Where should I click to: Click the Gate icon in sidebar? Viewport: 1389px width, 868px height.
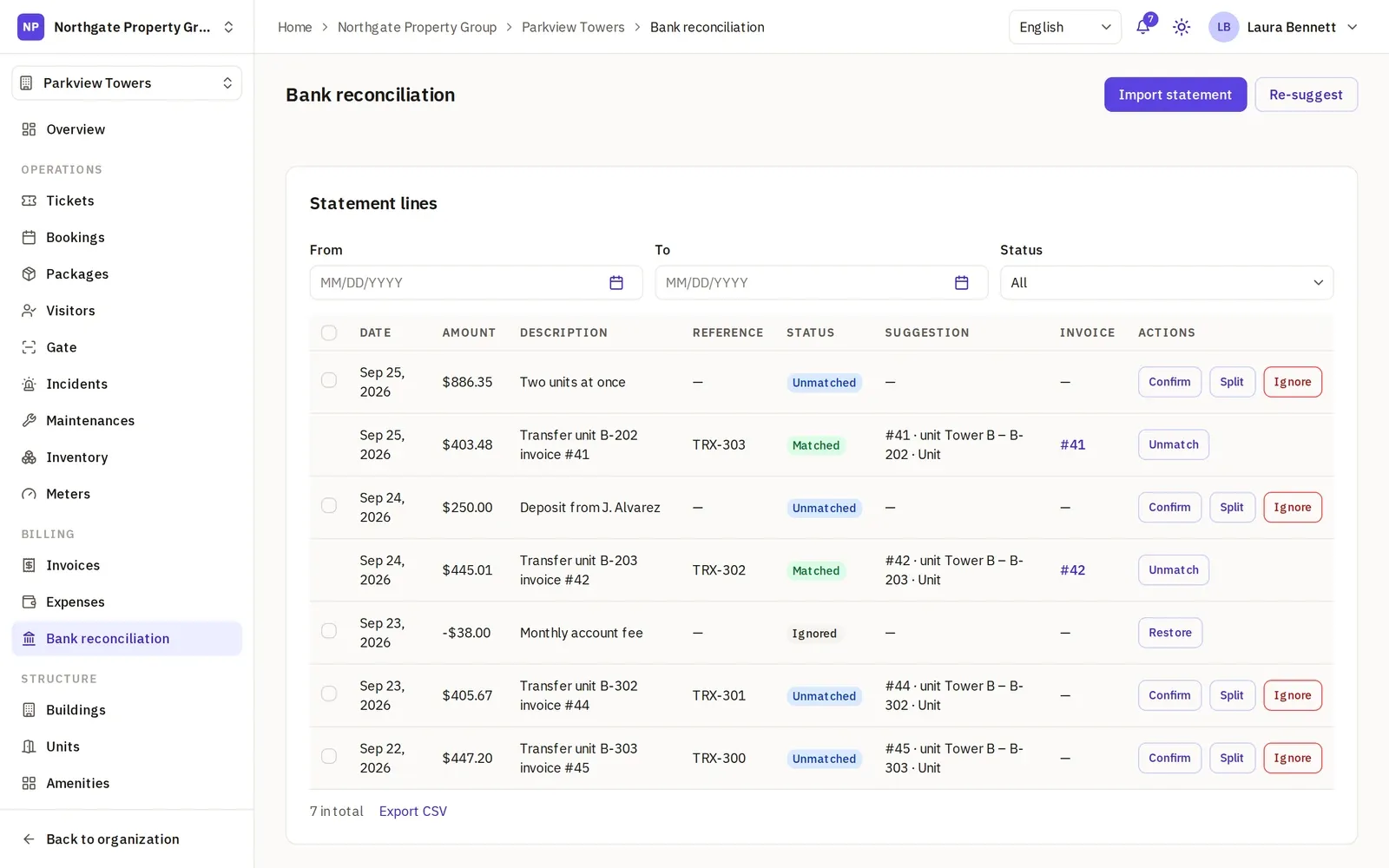(x=29, y=347)
